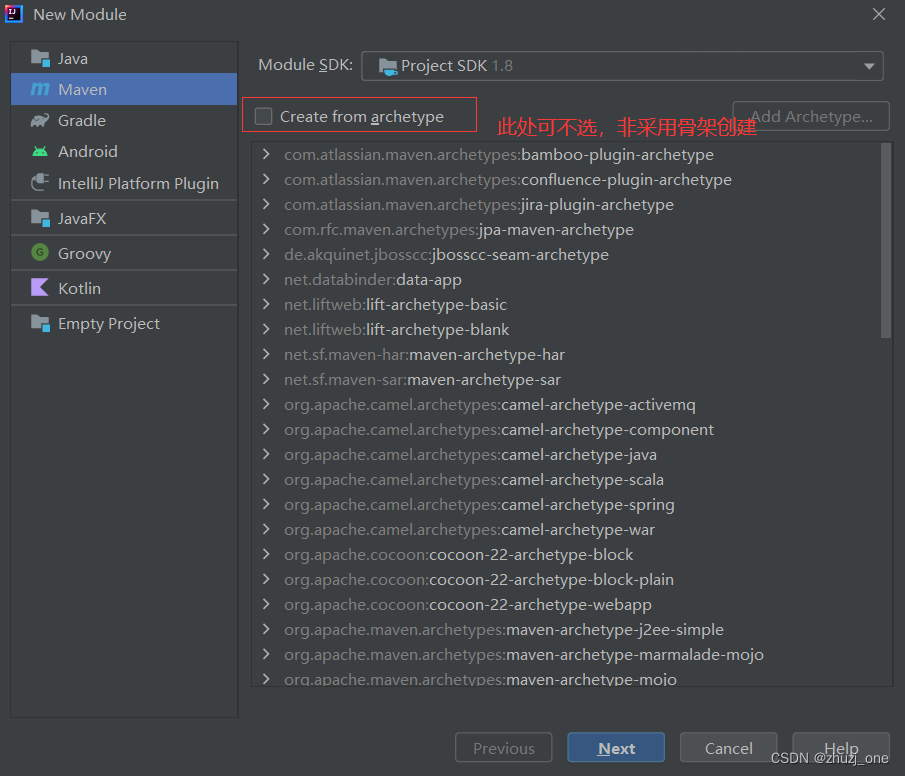Click the Gradle elephant icon
The width and height of the screenshot is (905, 776).
click(40, 120)
